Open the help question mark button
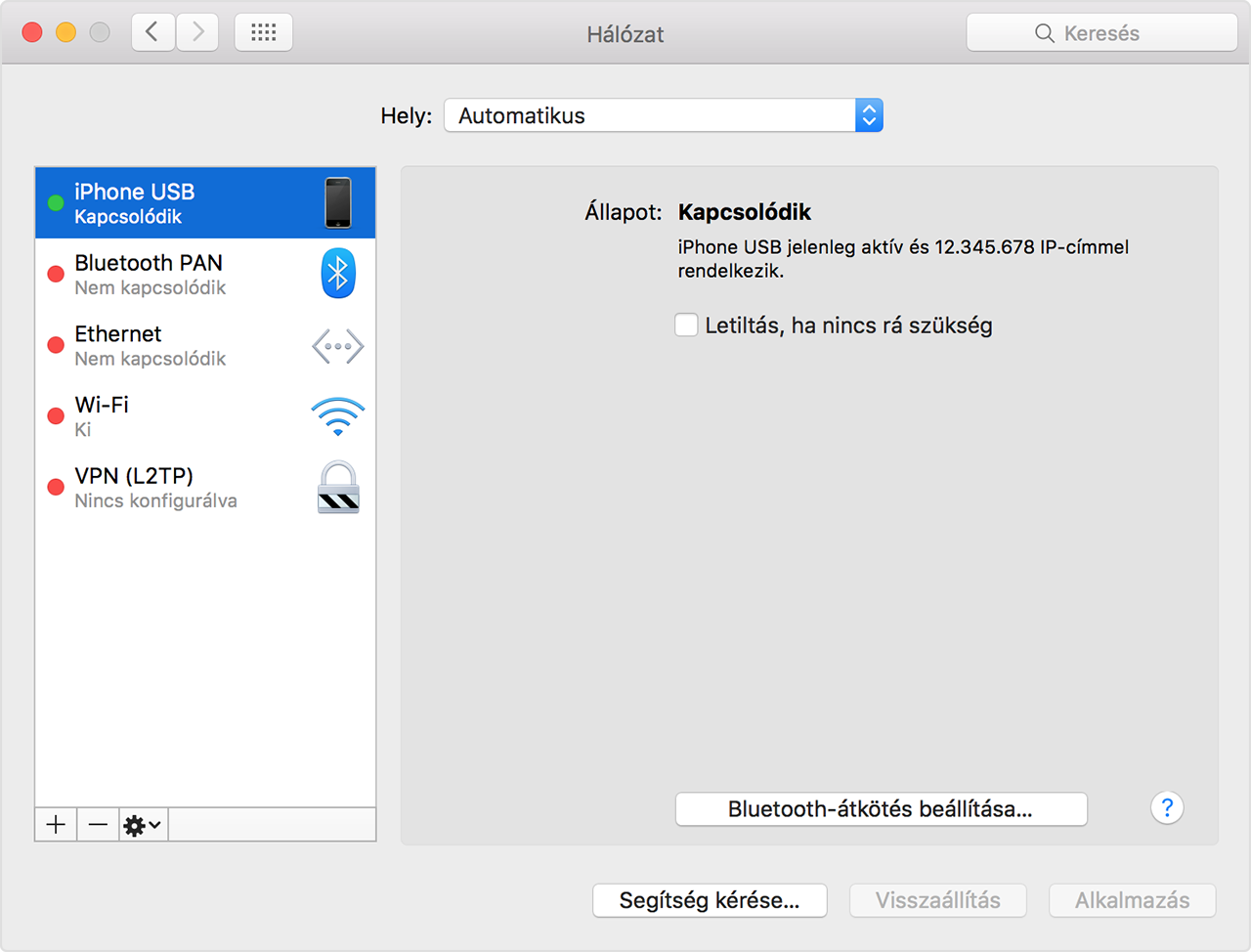The width and height of the screenshot is (1251, 952). [1167, 807]
